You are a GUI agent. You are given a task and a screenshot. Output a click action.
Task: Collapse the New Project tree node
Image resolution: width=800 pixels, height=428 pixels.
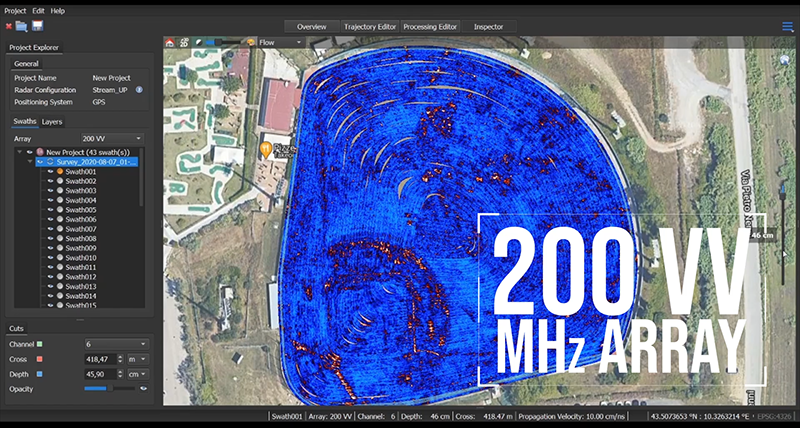[19, 152]
